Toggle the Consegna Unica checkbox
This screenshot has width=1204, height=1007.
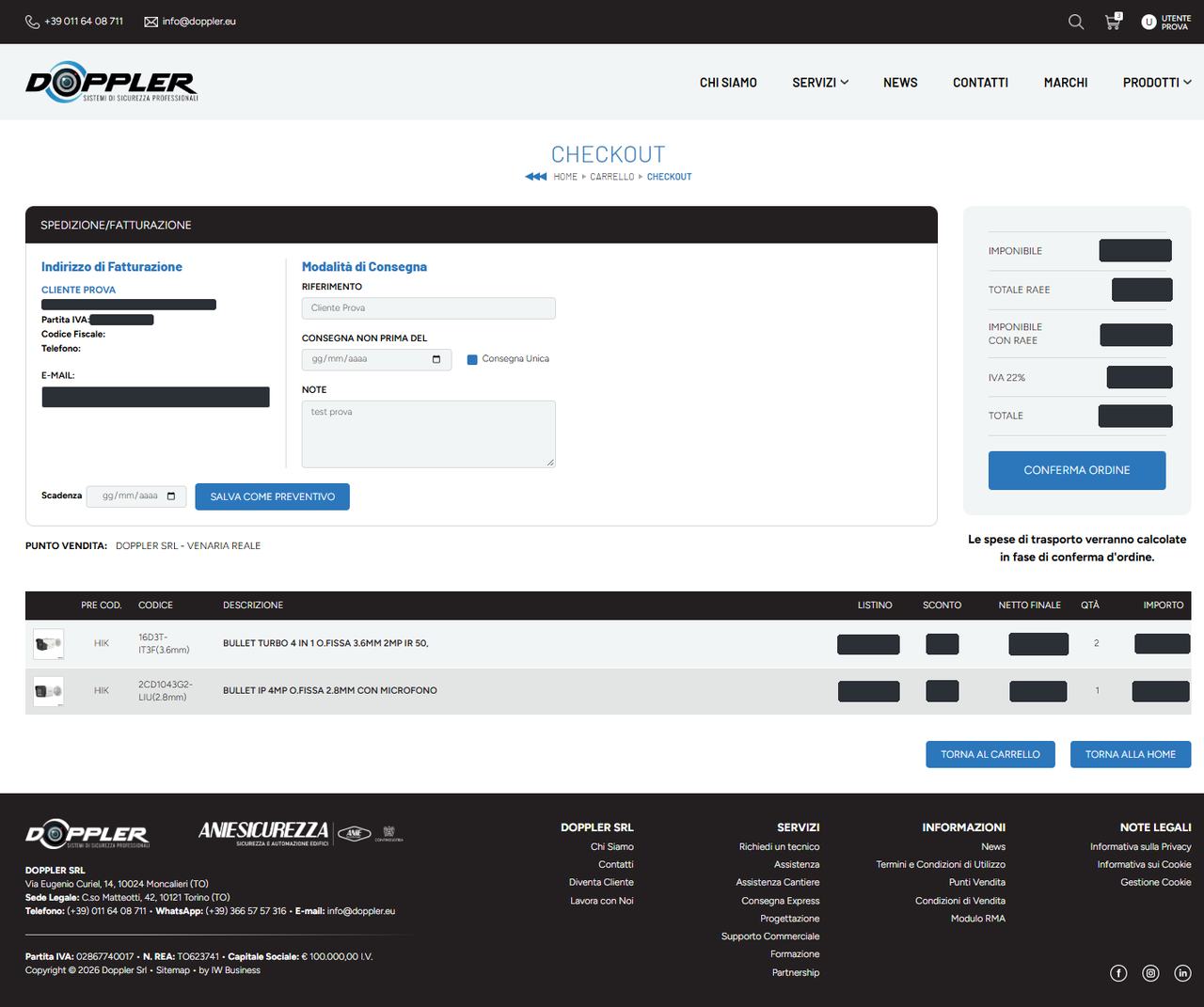[x=472, y=359]
